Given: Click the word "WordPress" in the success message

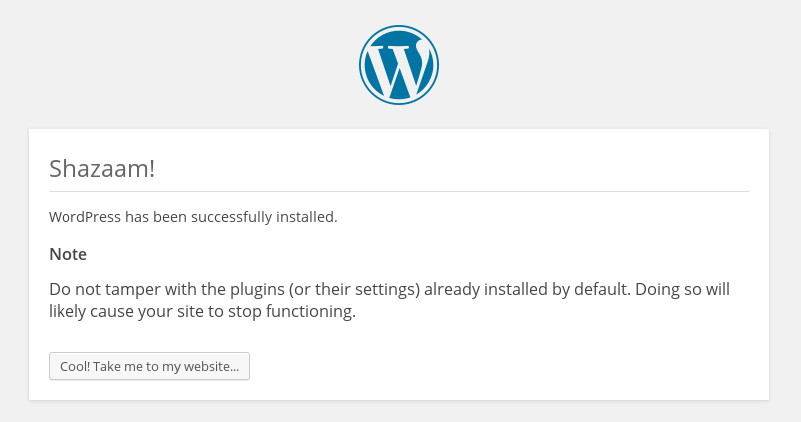Looking at the screenshot, I should click(85, 217).
